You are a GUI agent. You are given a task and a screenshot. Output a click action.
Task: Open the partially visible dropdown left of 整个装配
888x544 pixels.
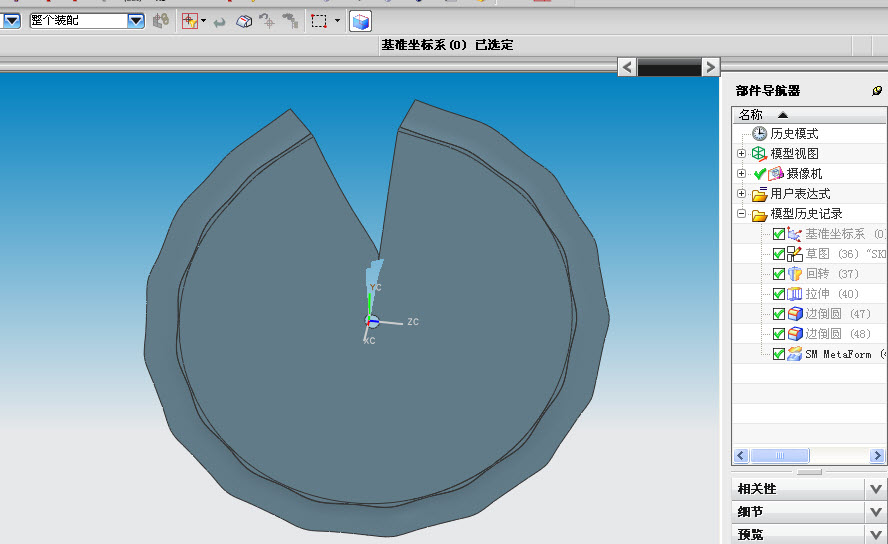(x=11, y=21)
